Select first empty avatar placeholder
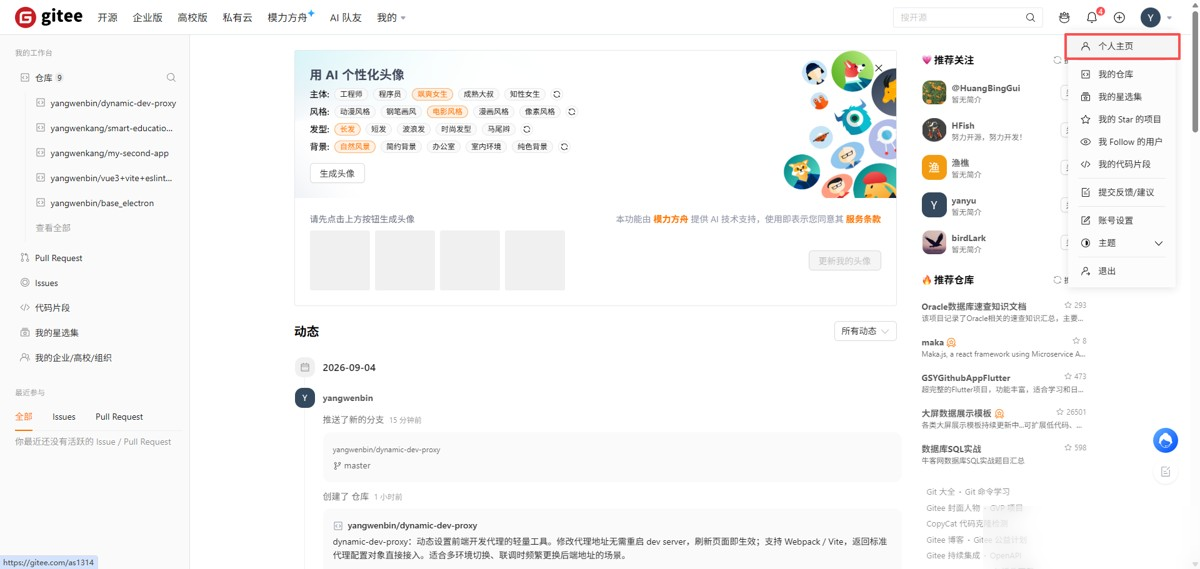This screenshot has width=1200, height=569. pos(340,260)
